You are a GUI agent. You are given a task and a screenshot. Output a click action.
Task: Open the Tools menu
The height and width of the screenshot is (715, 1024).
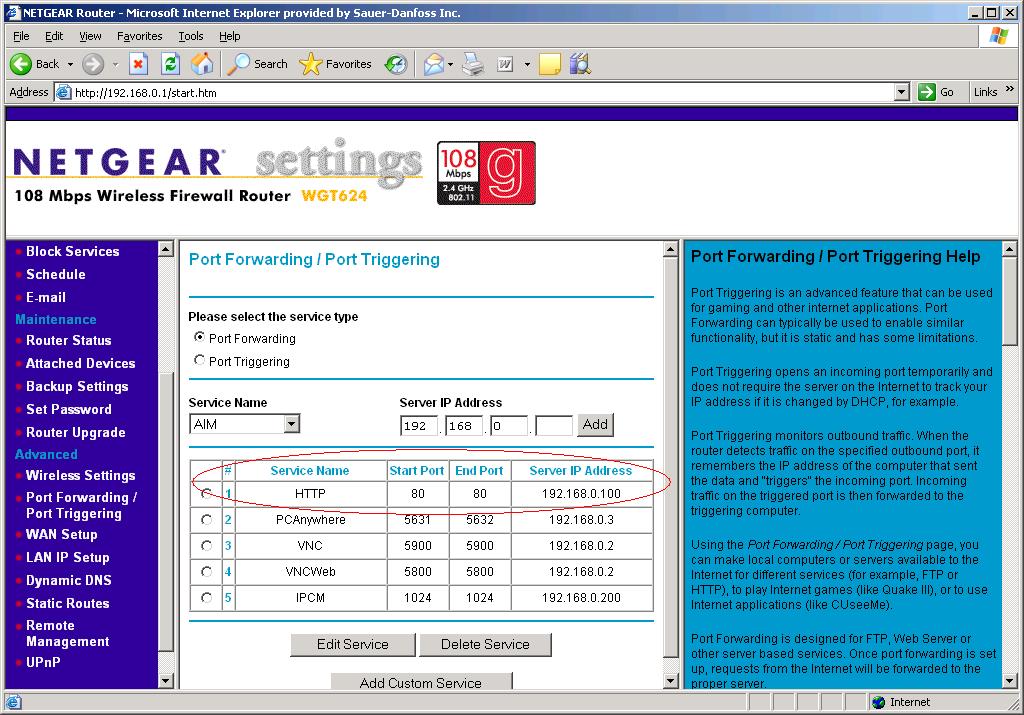coord(191,36)
